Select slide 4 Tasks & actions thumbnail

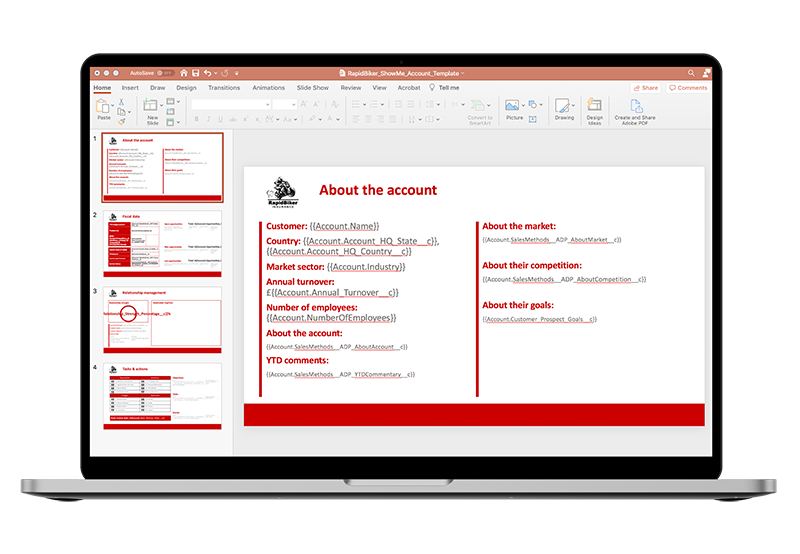tap(162, 396)
